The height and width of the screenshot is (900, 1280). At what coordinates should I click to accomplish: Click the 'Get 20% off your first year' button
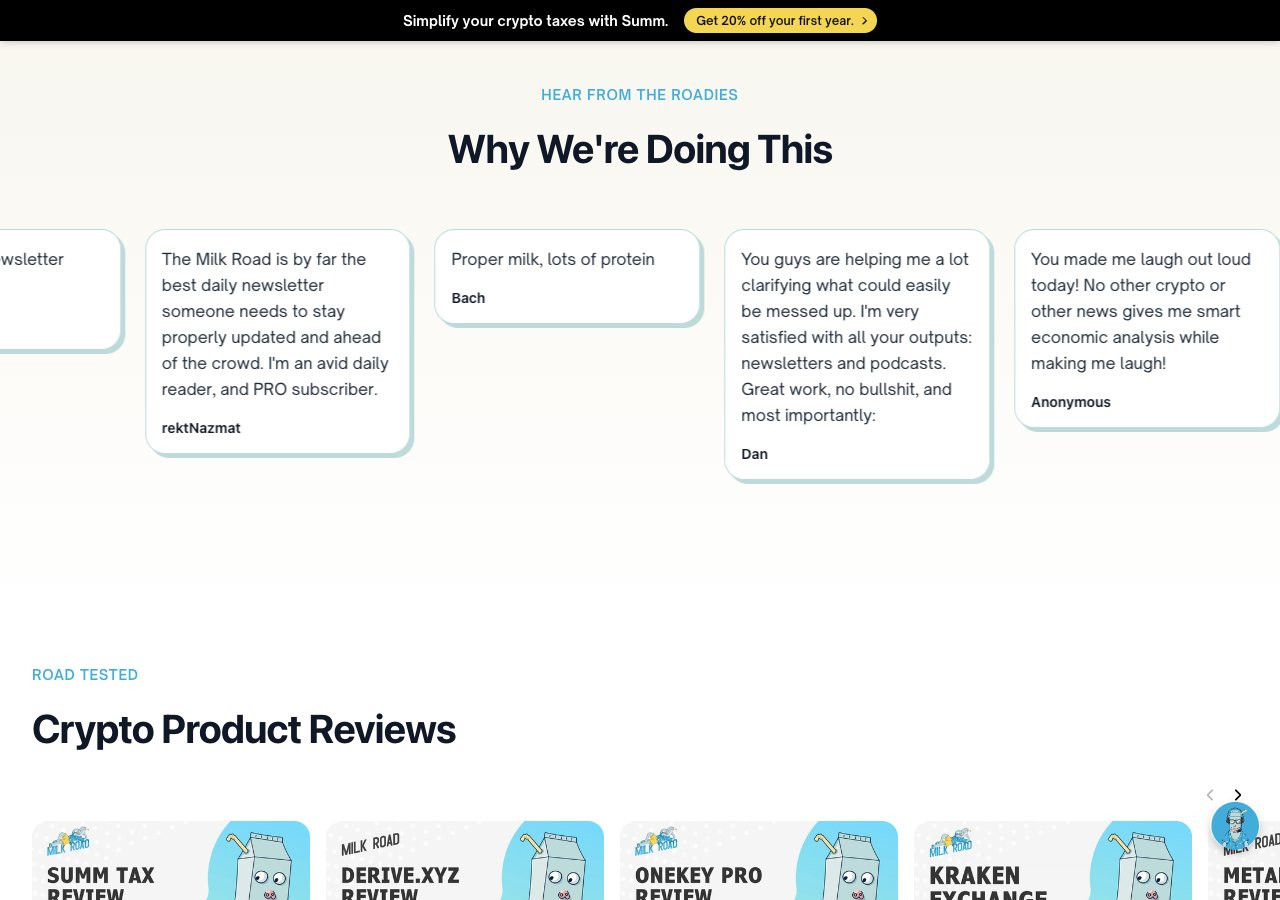pyautogui.click(x=780, y=20)
